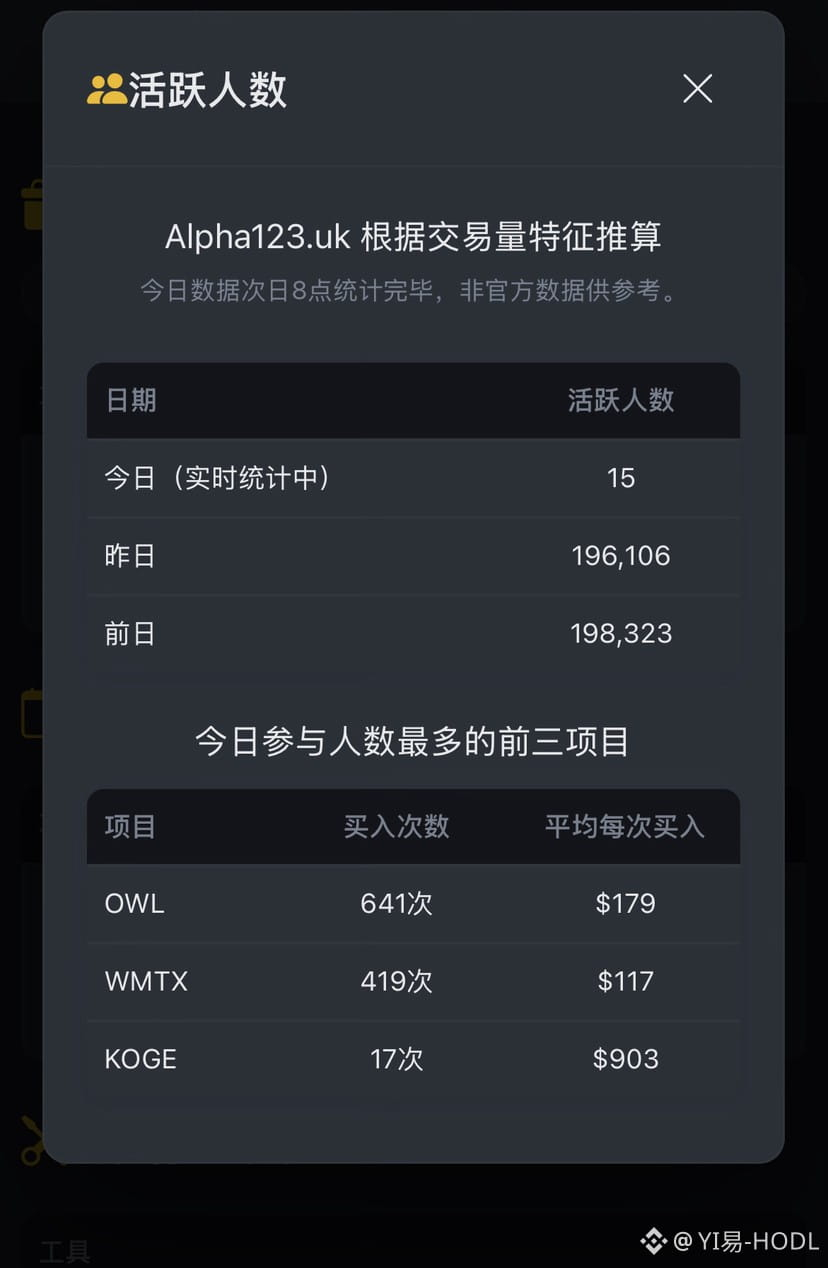Click the 今日（实时统计中） row
Viewport: 828px width, 1268px height.
pos(217,478)
